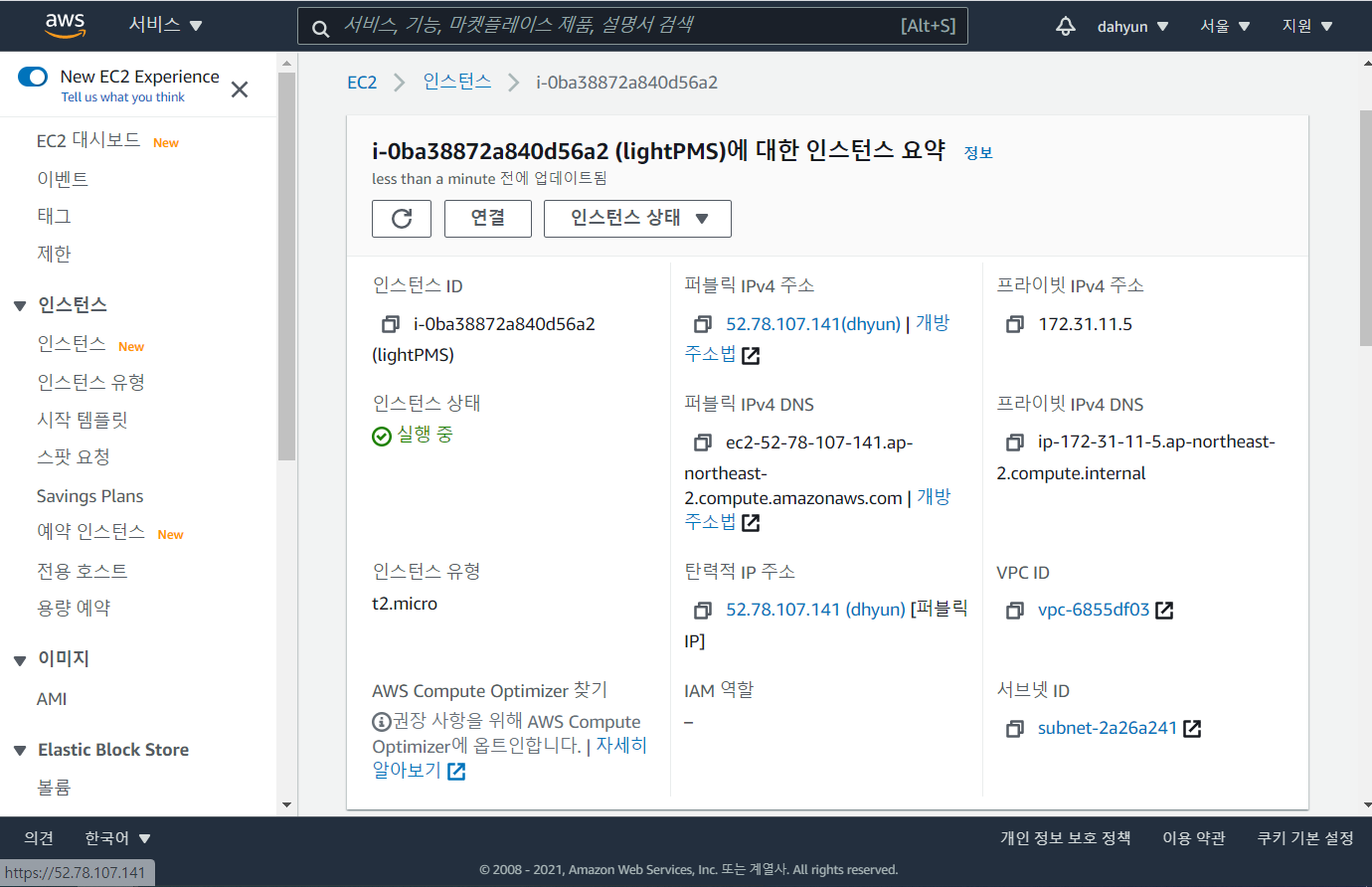The width and height of the screenshot is (1372, 887).
Task: Click into the AWS services search field
Action: (x=632, y=26)
